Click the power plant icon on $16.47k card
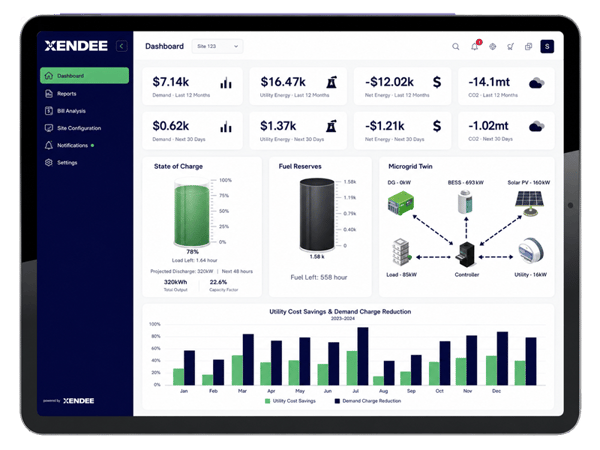Viewport: 600px width, 450px height. pos(331,82)
